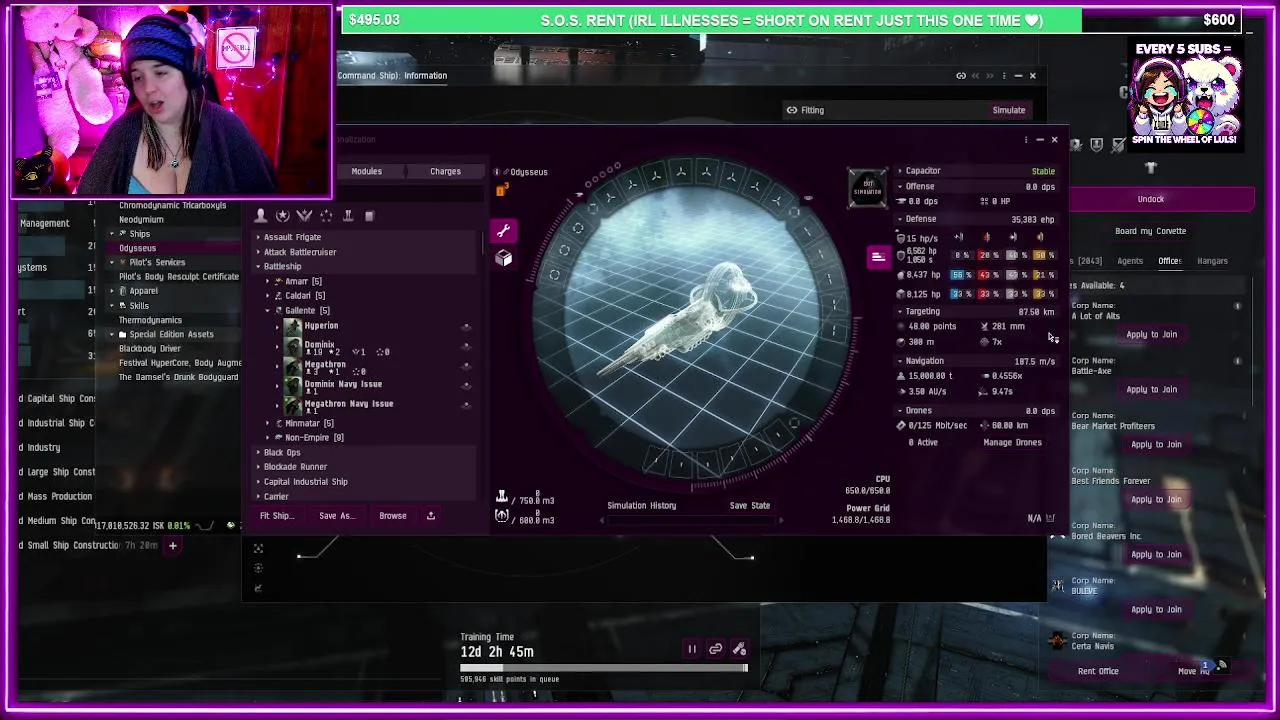Click the Browse button
This screenshot has width=1280, height=720.
coord(392,516)
